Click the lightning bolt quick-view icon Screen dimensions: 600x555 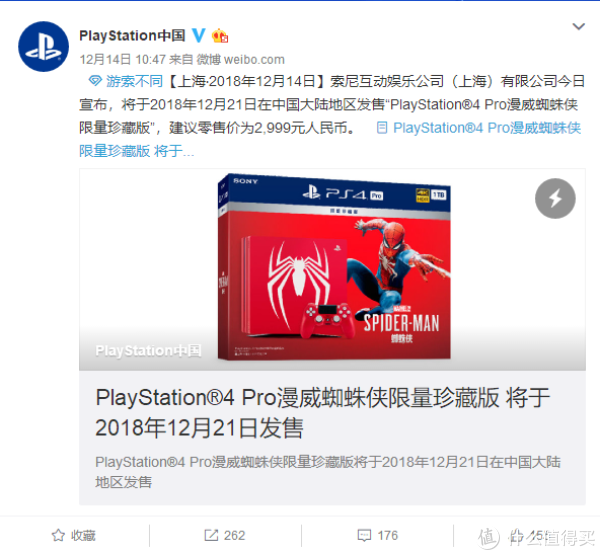(x=555, y=198)
